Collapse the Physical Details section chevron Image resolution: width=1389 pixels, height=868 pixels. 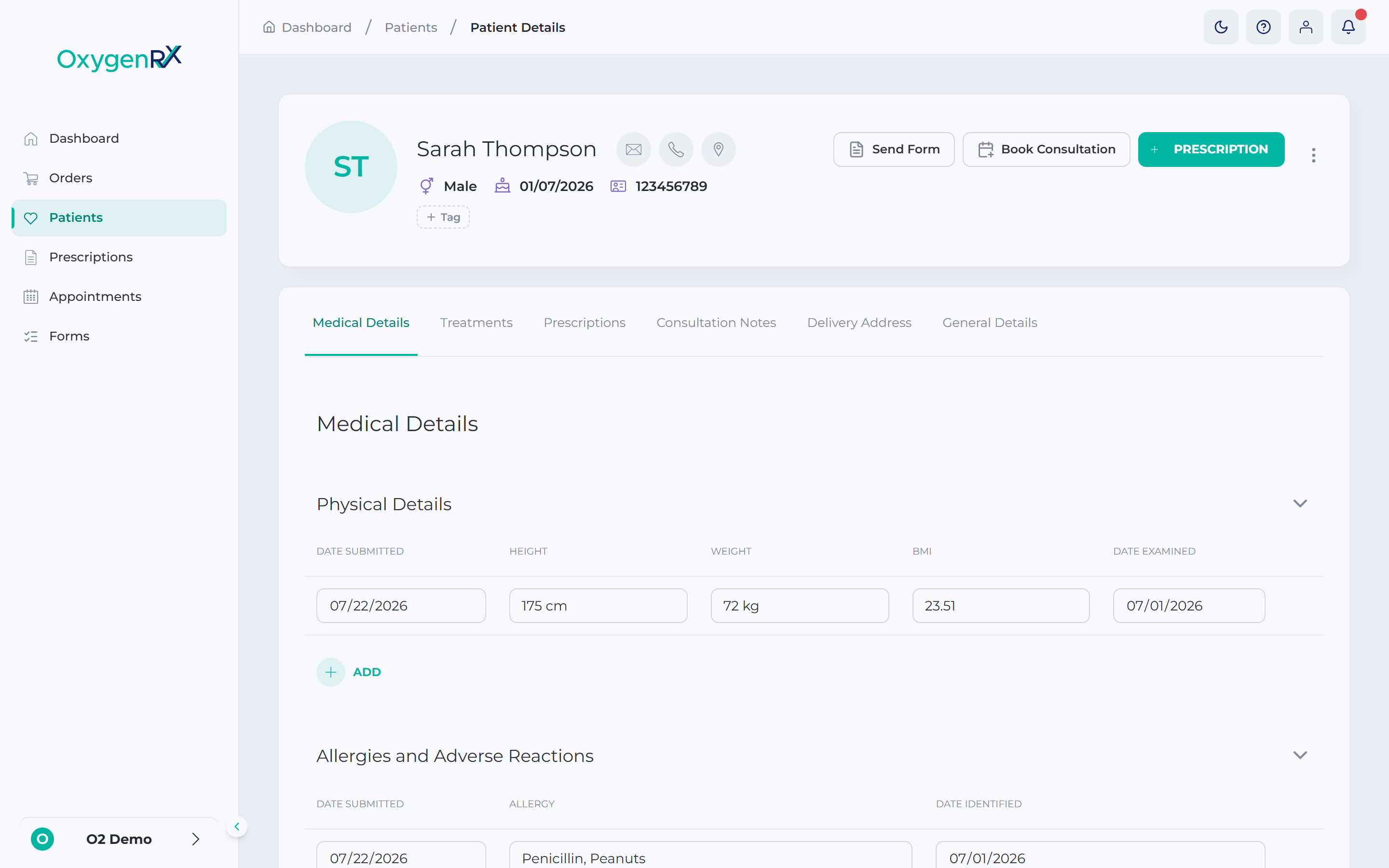(1300, 503)
